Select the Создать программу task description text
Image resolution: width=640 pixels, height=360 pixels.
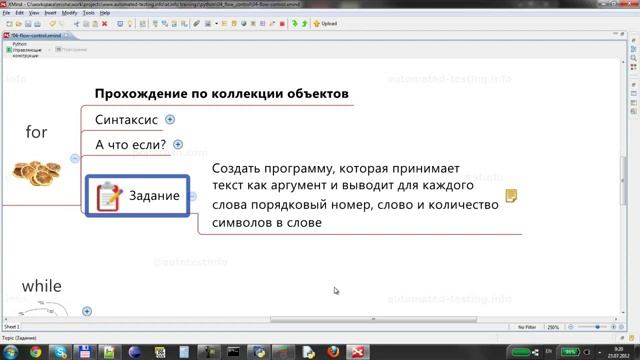point(355,196)
